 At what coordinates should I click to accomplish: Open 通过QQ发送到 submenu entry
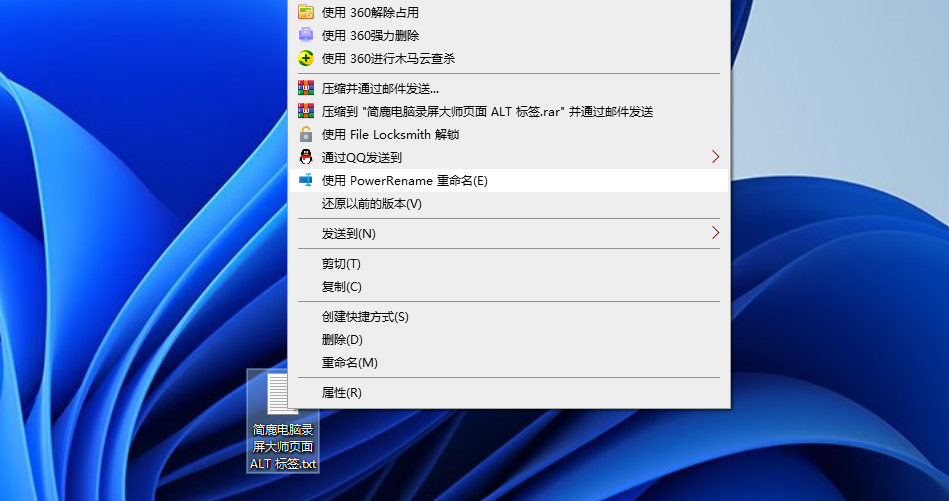pos(509,157)
